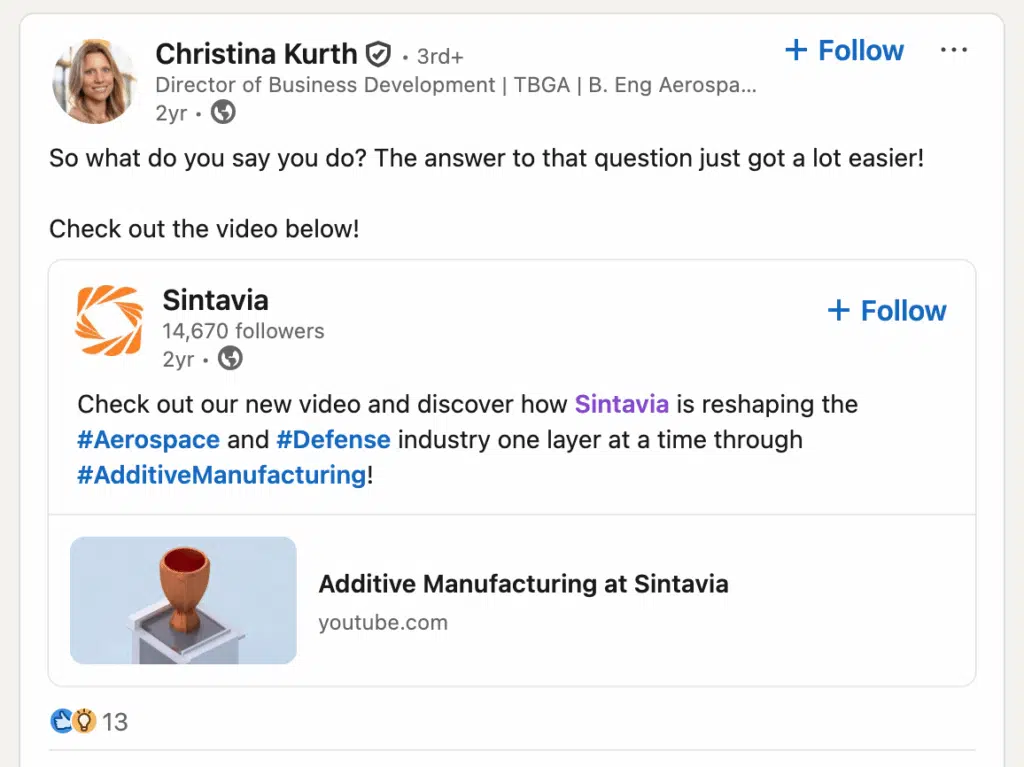The height and width of the screenshot is (767, 1024).
Task: Click globe icon in Sintavia post
Action: (230, 358)
